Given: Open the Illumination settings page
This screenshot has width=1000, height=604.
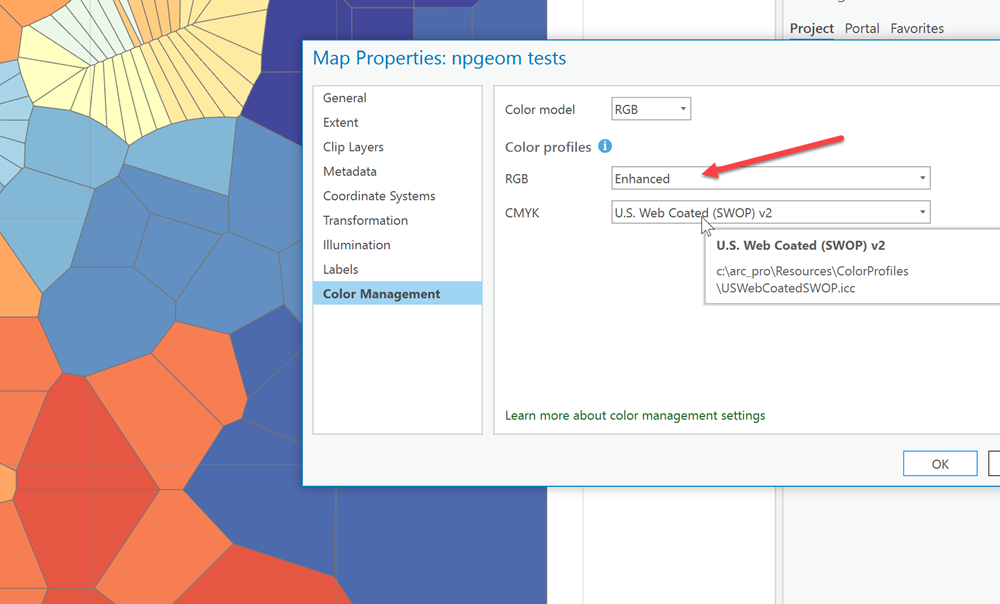Looking at the screenshot, I should pos(356,244).
